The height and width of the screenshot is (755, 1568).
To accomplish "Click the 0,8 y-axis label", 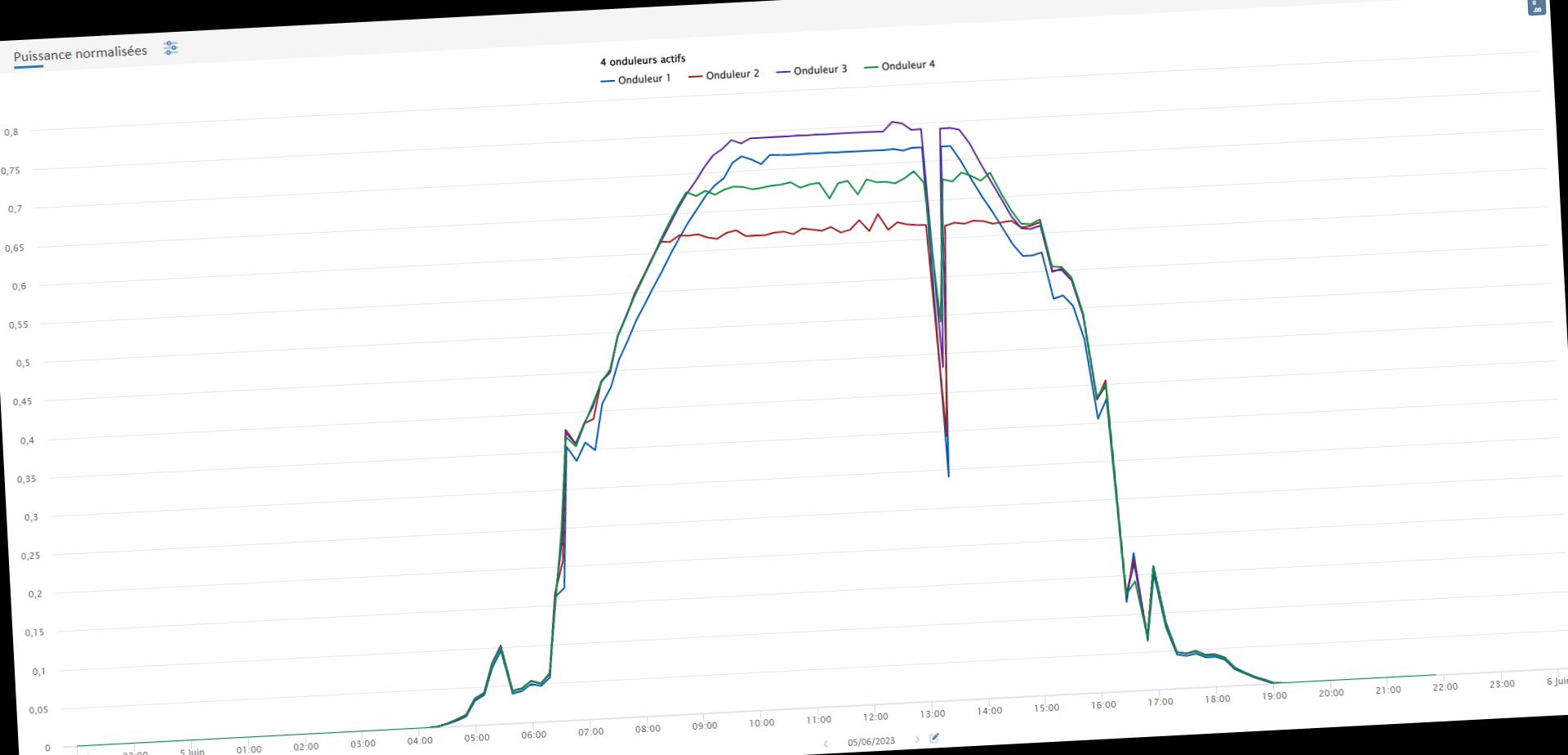I will pyautogui.click(x=11, y=132).
